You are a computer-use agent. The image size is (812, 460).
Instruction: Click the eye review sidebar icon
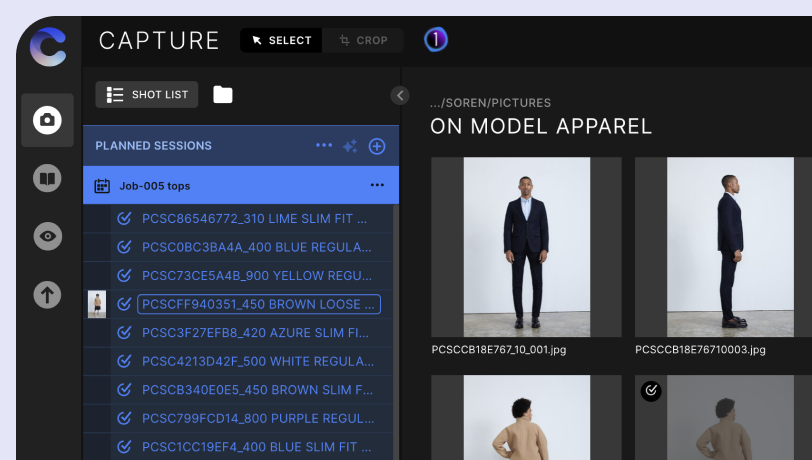coord(47,237)
